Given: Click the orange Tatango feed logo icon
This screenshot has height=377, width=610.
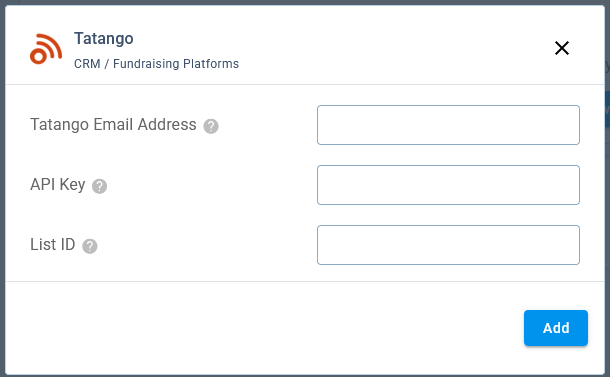Looking at the screenshot, I should click(46, 49).
